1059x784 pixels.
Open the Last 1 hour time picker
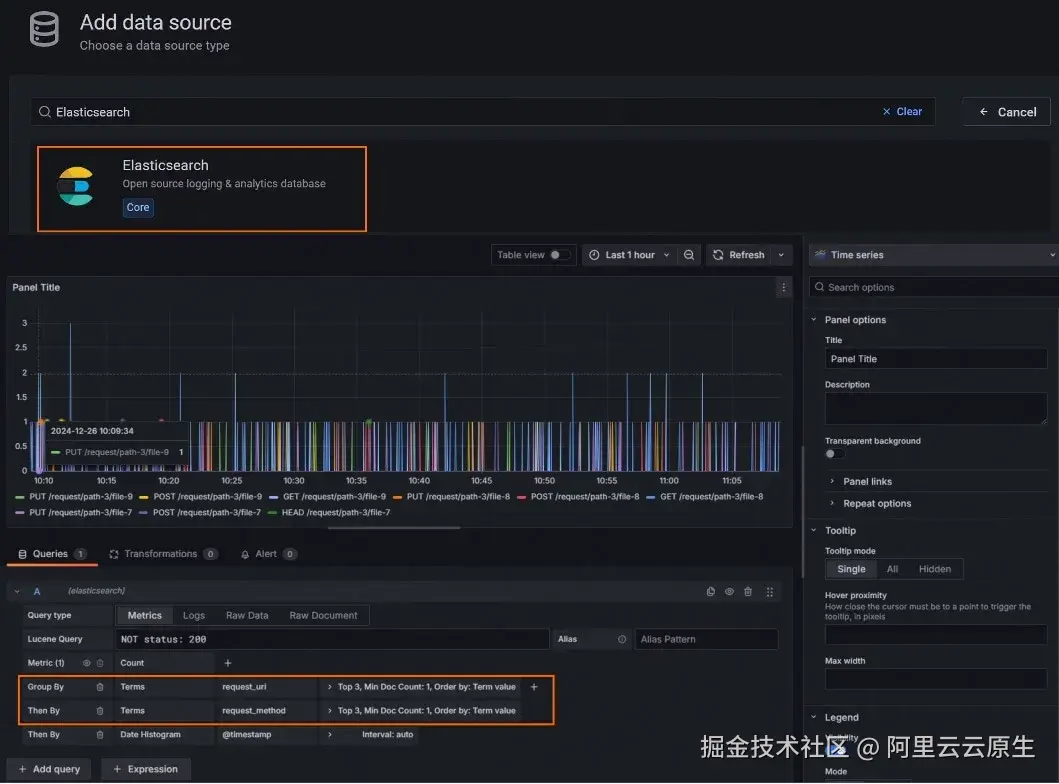629,255
